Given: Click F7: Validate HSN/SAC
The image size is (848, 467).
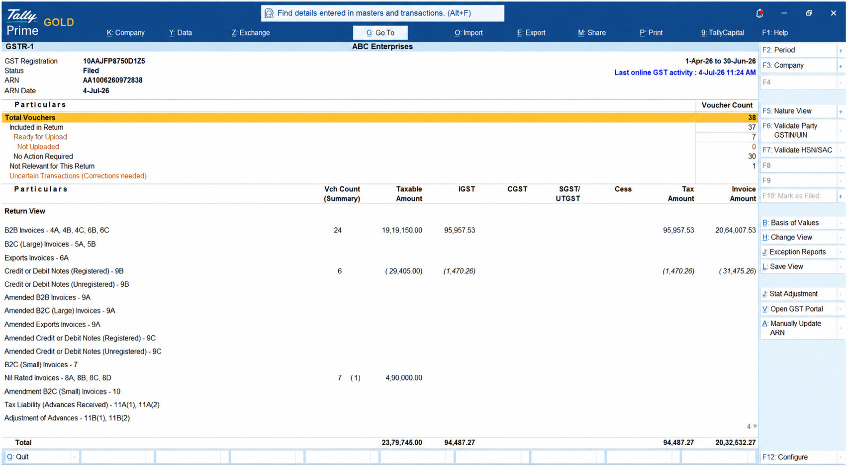Looking at the screenshot, I should 799,150.
